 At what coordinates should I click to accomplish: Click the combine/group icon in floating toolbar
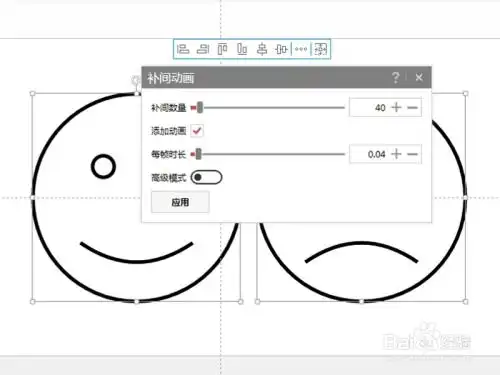coord(321,49)
